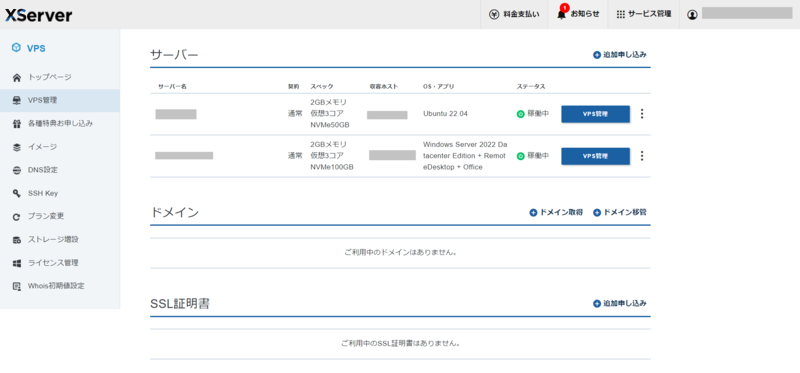Click the VPS sidebar heading
The height and width of the screenshot is (373, 800).
[36, 48]
